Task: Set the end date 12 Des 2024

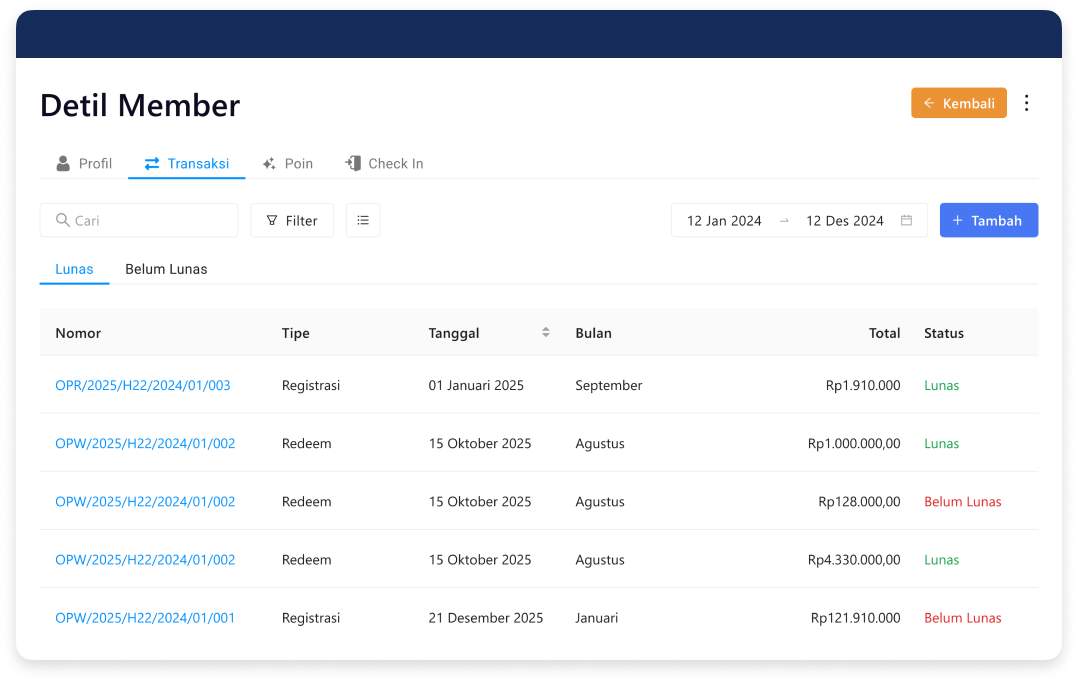Action: 844,221
